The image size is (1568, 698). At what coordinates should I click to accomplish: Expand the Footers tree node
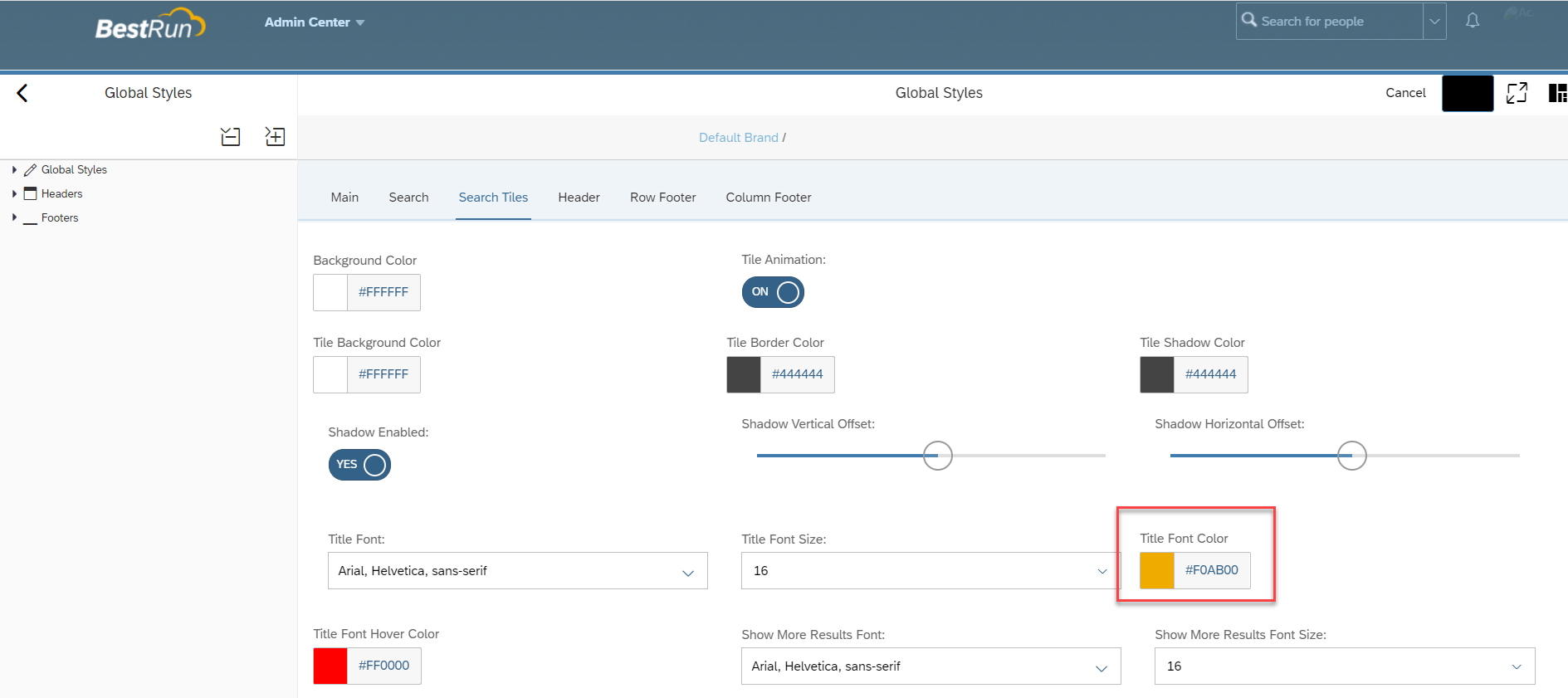tap(14, 217)
